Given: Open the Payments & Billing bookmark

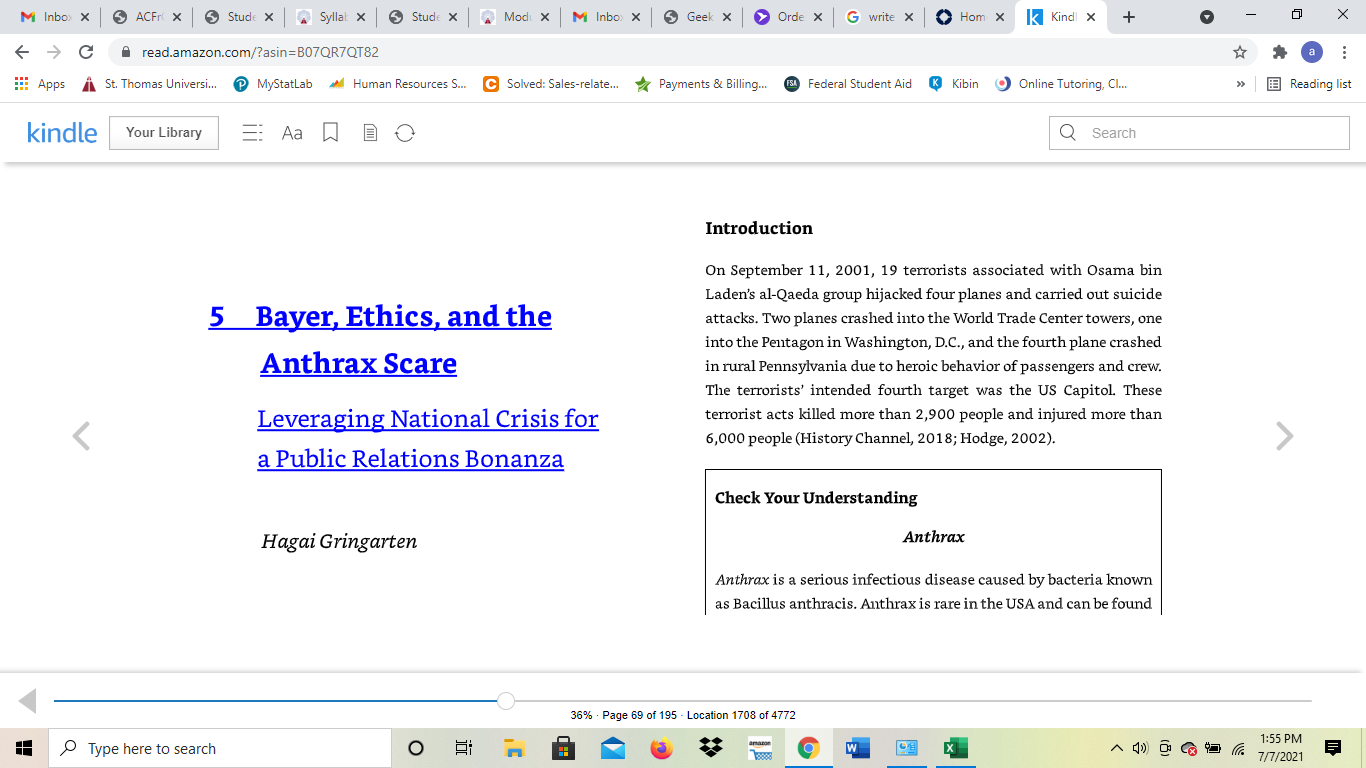Looking at the screenshot, I should point(701,84).
